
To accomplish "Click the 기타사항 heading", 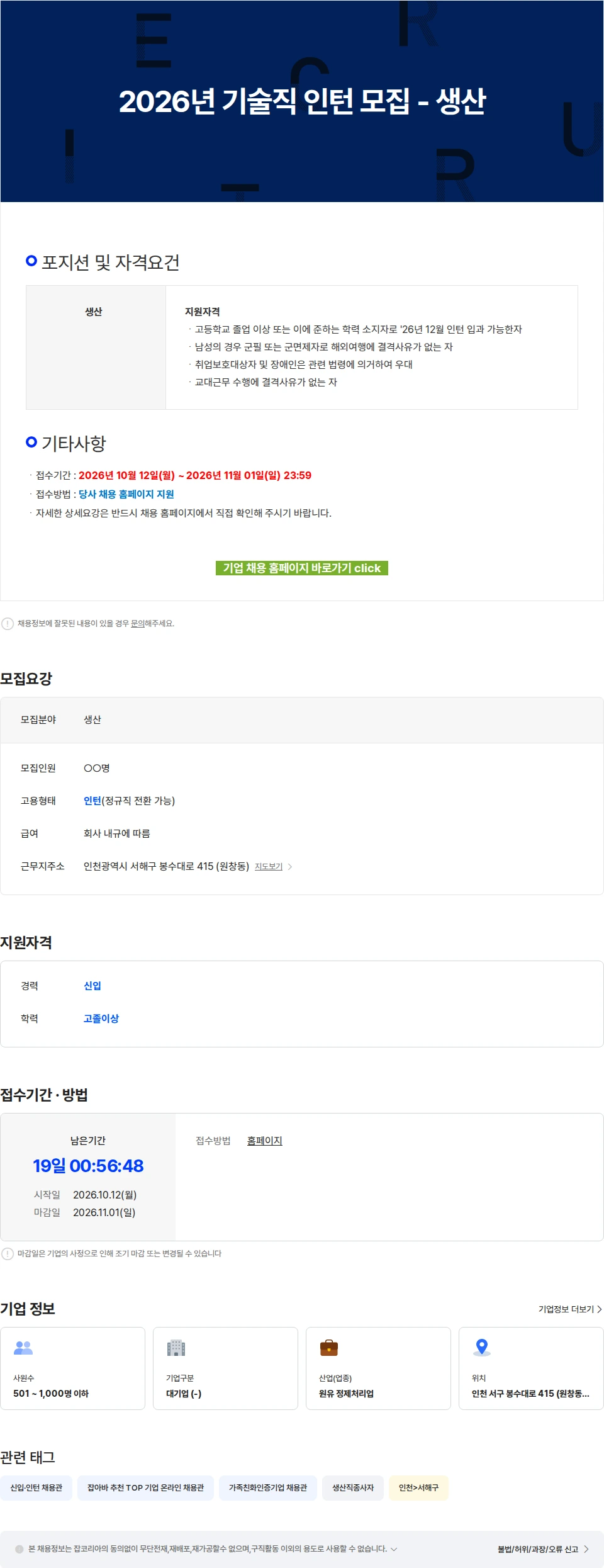I will [x=74, y=443].
